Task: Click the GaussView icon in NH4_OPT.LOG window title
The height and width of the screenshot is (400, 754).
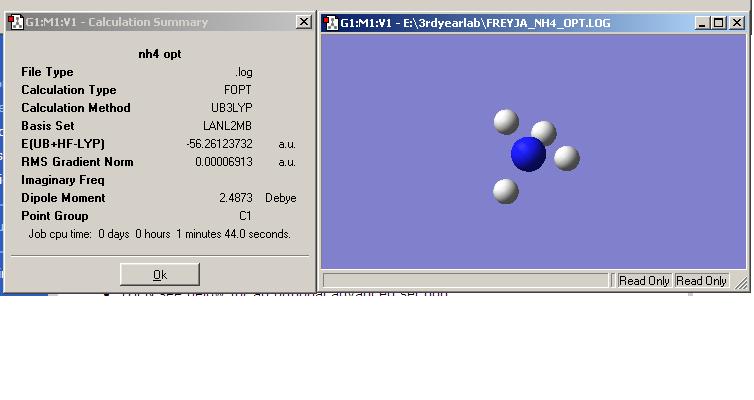Action: pyautogui.click(x=331, y=23)
